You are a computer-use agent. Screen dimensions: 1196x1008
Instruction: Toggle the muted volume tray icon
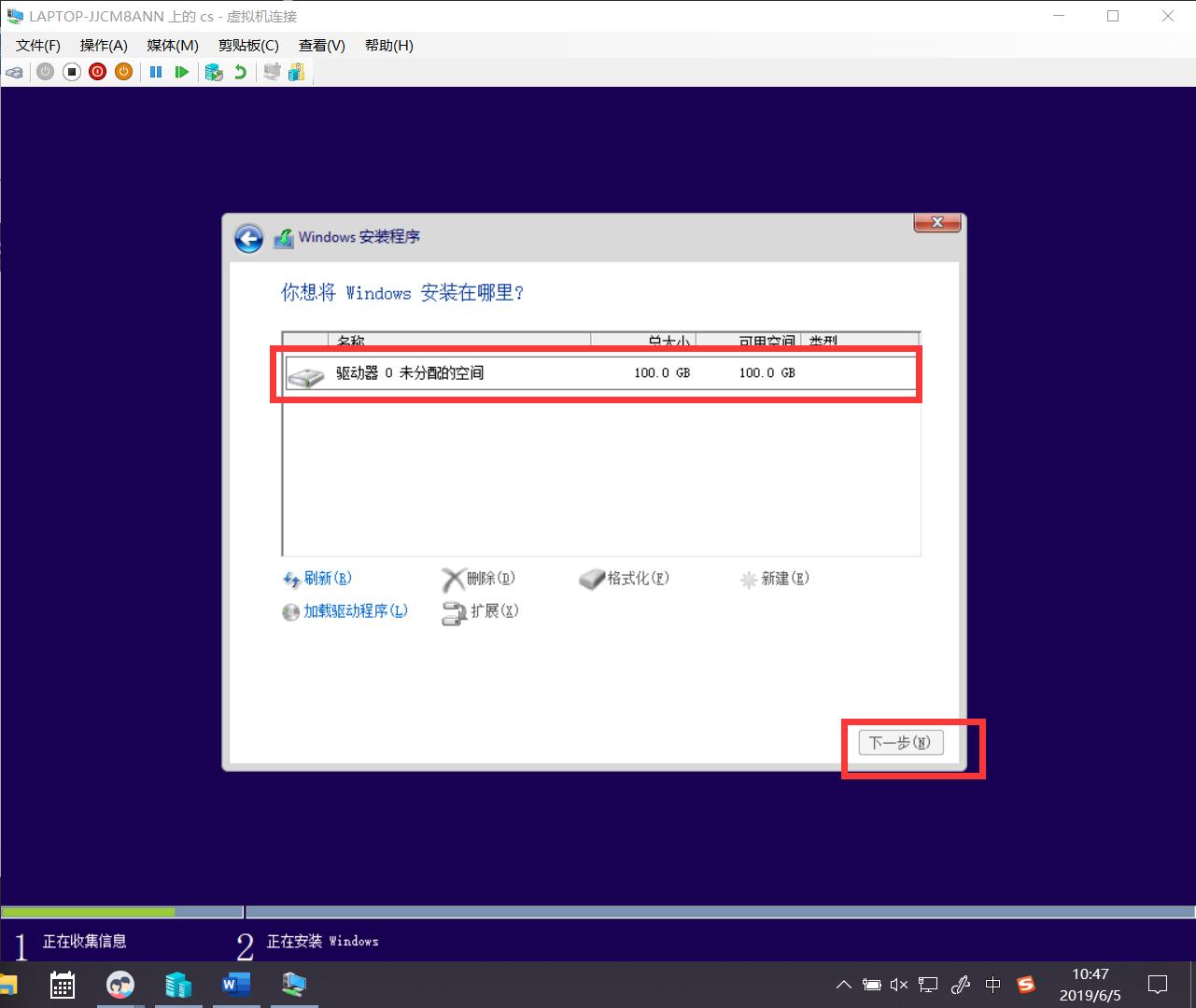click(898, 985)
